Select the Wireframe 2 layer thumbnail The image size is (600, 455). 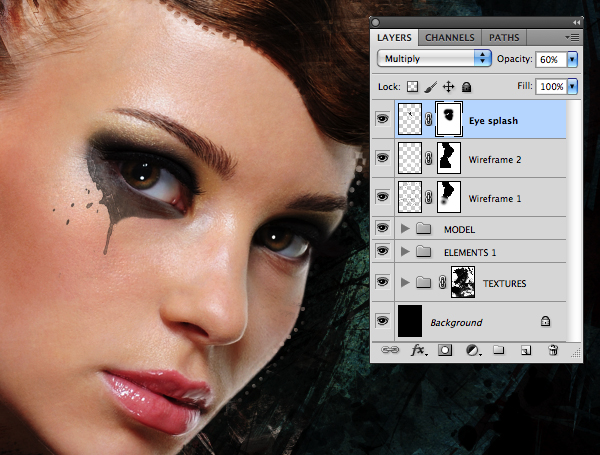410,158
